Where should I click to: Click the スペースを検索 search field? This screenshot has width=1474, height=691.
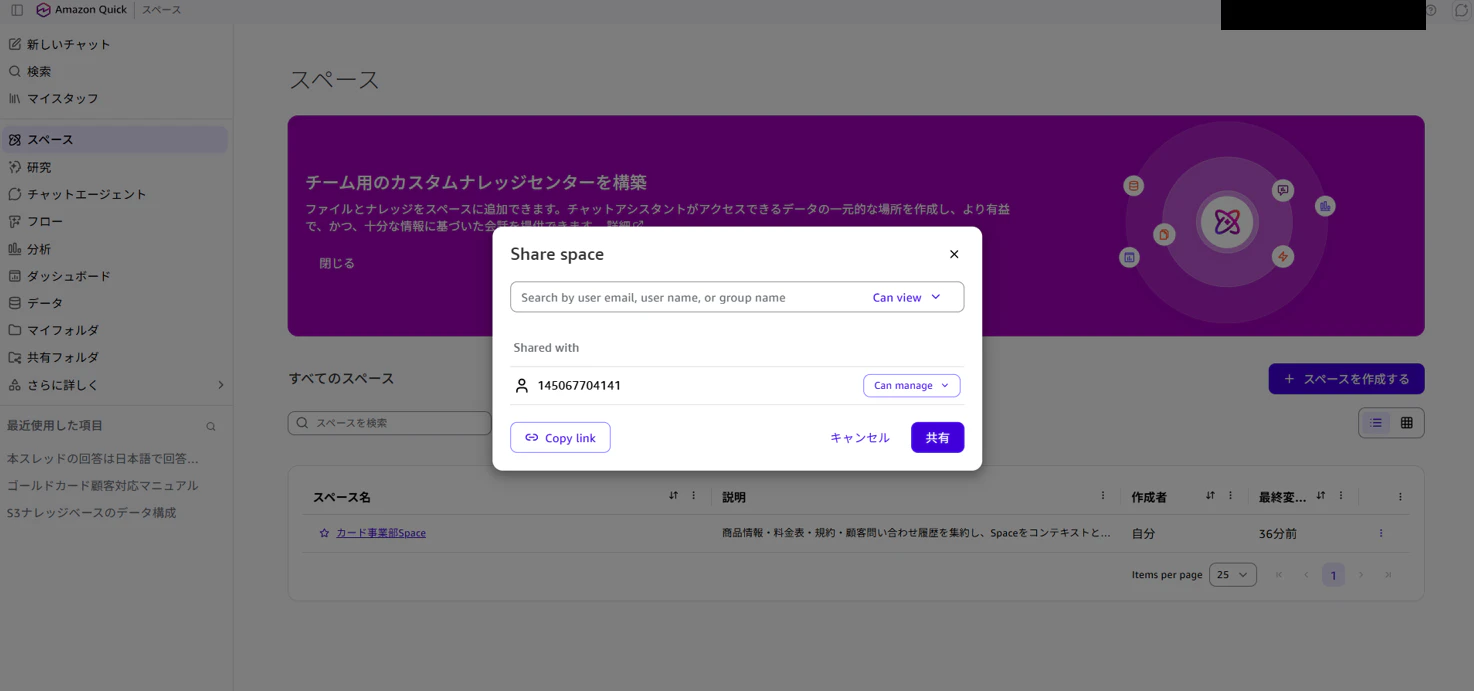click(390, 423)
